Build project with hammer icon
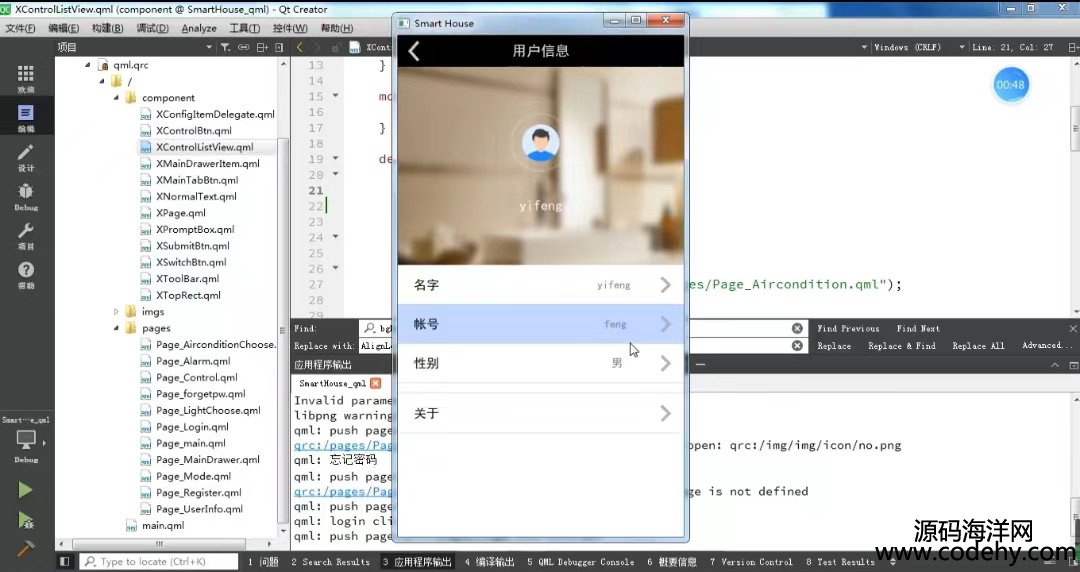The width and height of the screenshot is (1080, 572). 25,549
